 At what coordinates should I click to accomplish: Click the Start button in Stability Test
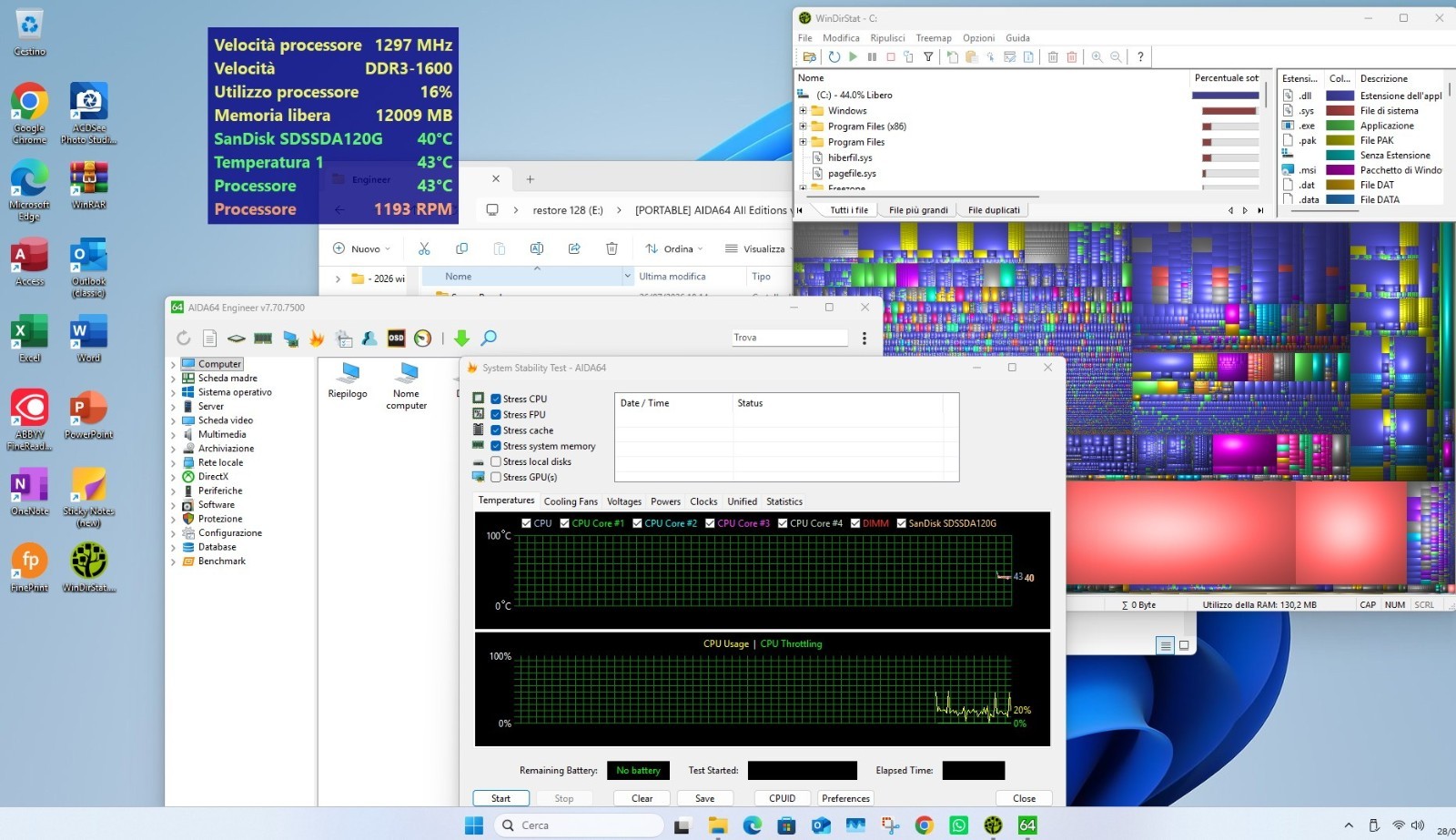pyautogui.click(x=500, y=798)
